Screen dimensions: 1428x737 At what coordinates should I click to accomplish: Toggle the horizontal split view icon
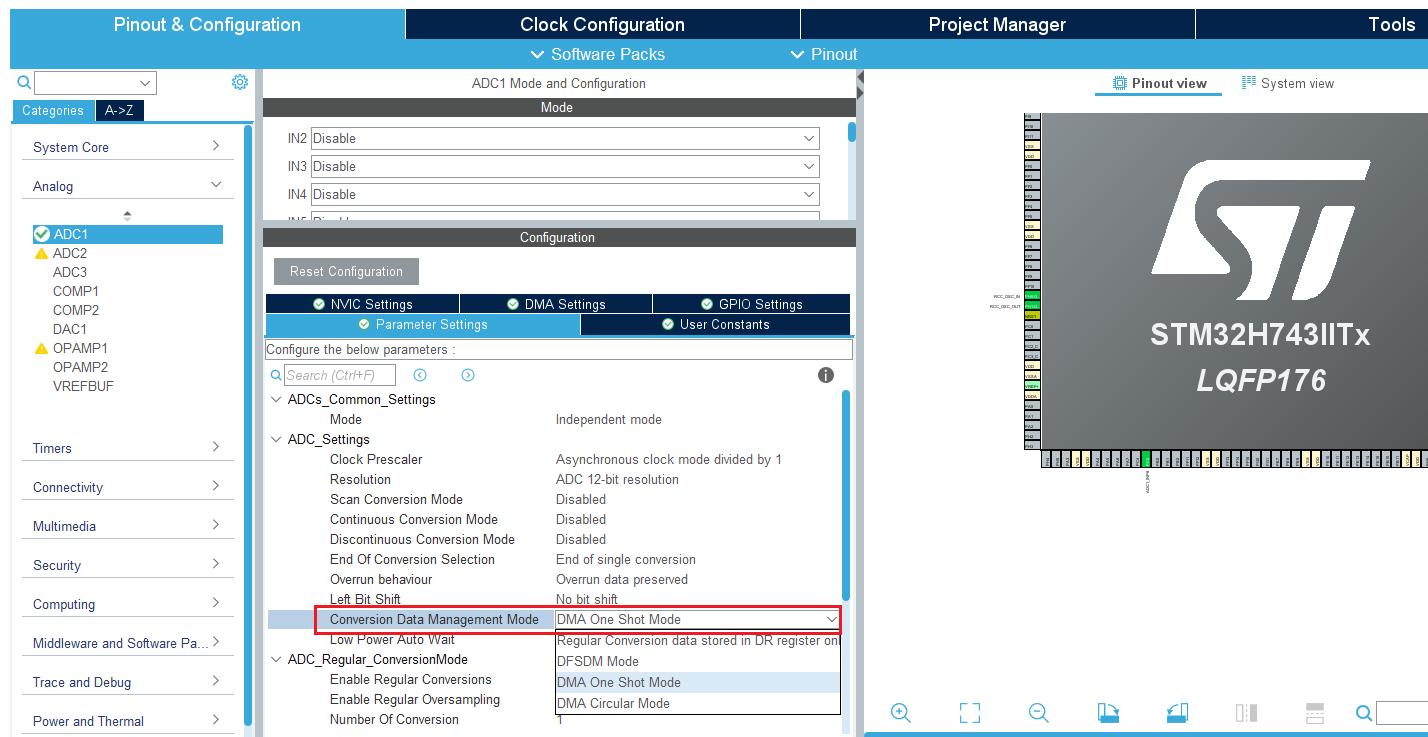1315,713
